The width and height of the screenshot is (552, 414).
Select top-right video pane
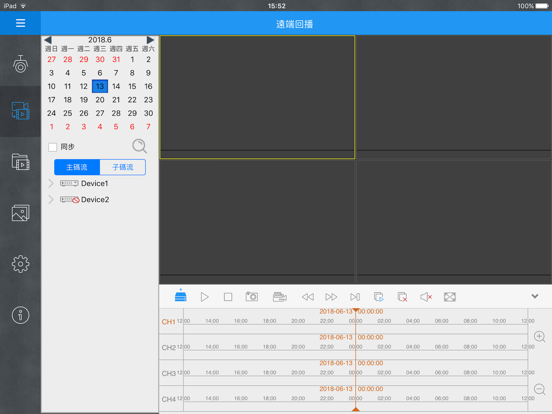pos(454,97)
